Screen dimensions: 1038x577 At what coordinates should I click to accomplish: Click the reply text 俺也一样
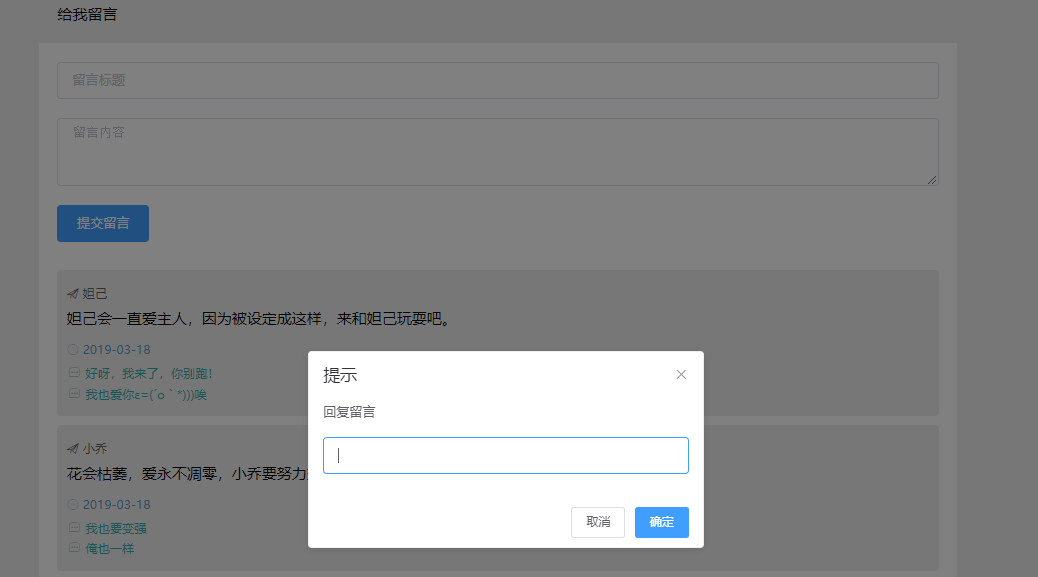109,548
